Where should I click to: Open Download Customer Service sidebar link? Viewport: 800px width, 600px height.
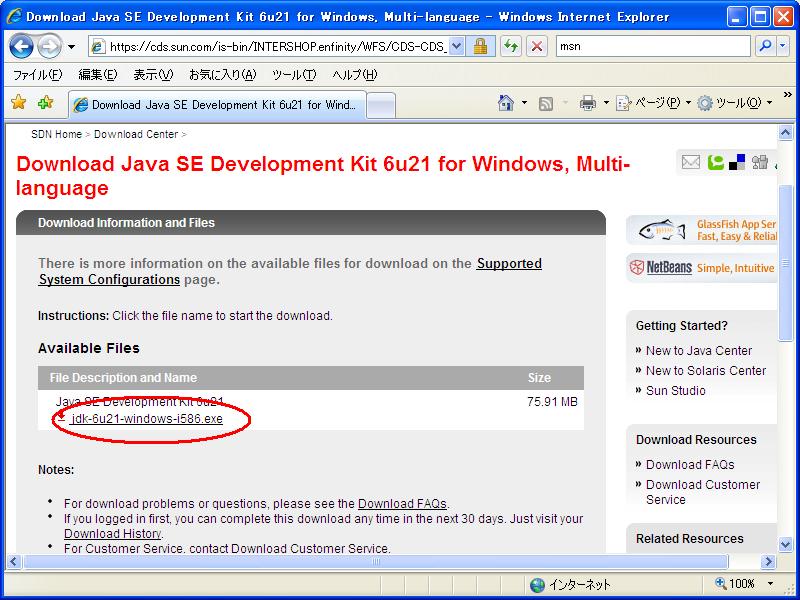[703, 492]
